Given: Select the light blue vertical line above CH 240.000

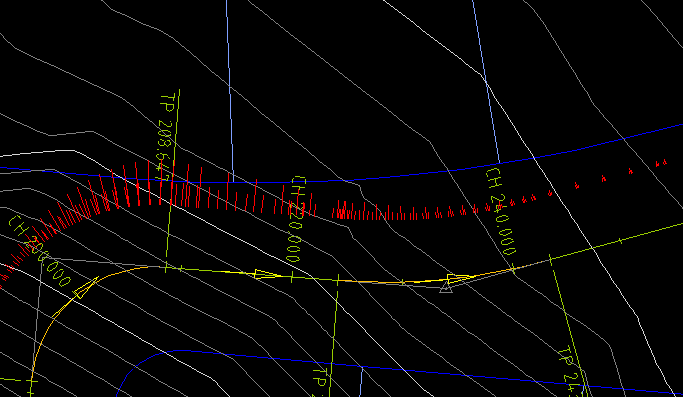Looking at the screenshot, I should (x=486, y=81).
